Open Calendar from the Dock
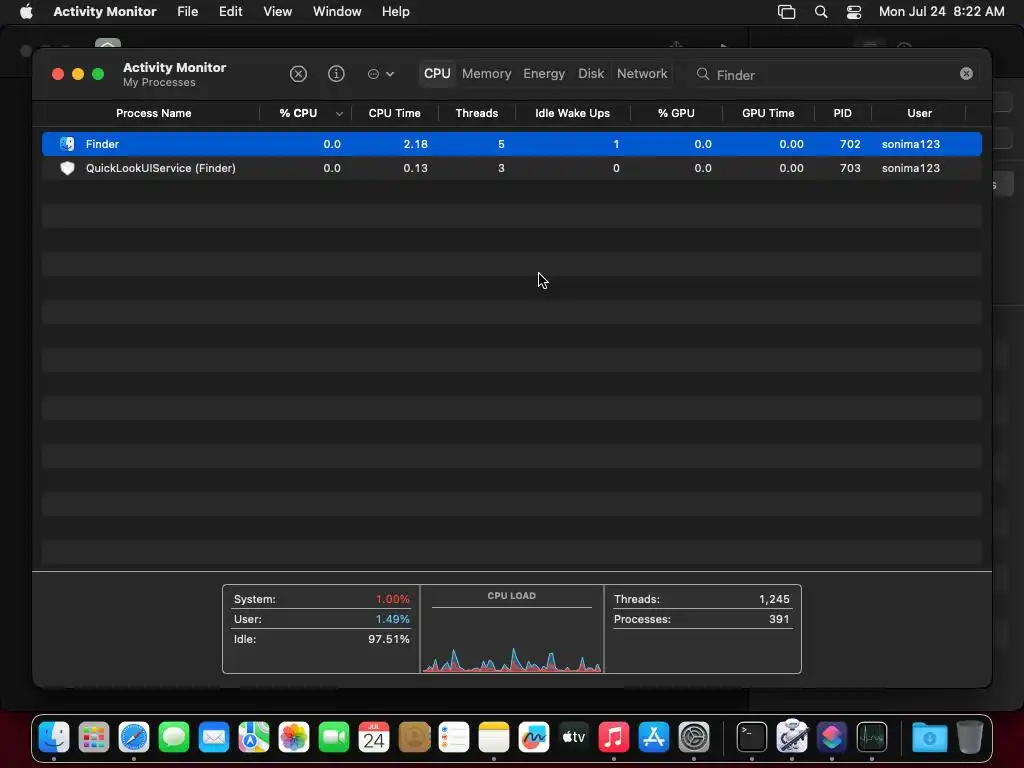 coord(374,737)
